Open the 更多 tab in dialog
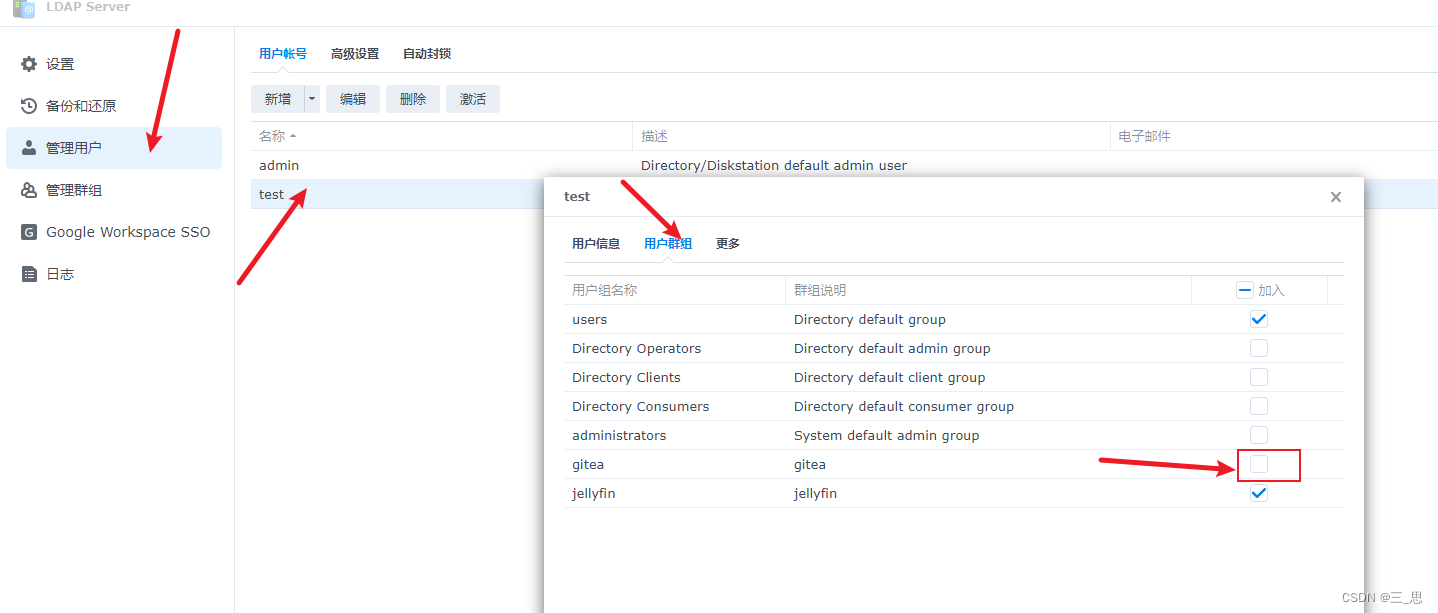The image size is (1438, 613). pos(728,244)
